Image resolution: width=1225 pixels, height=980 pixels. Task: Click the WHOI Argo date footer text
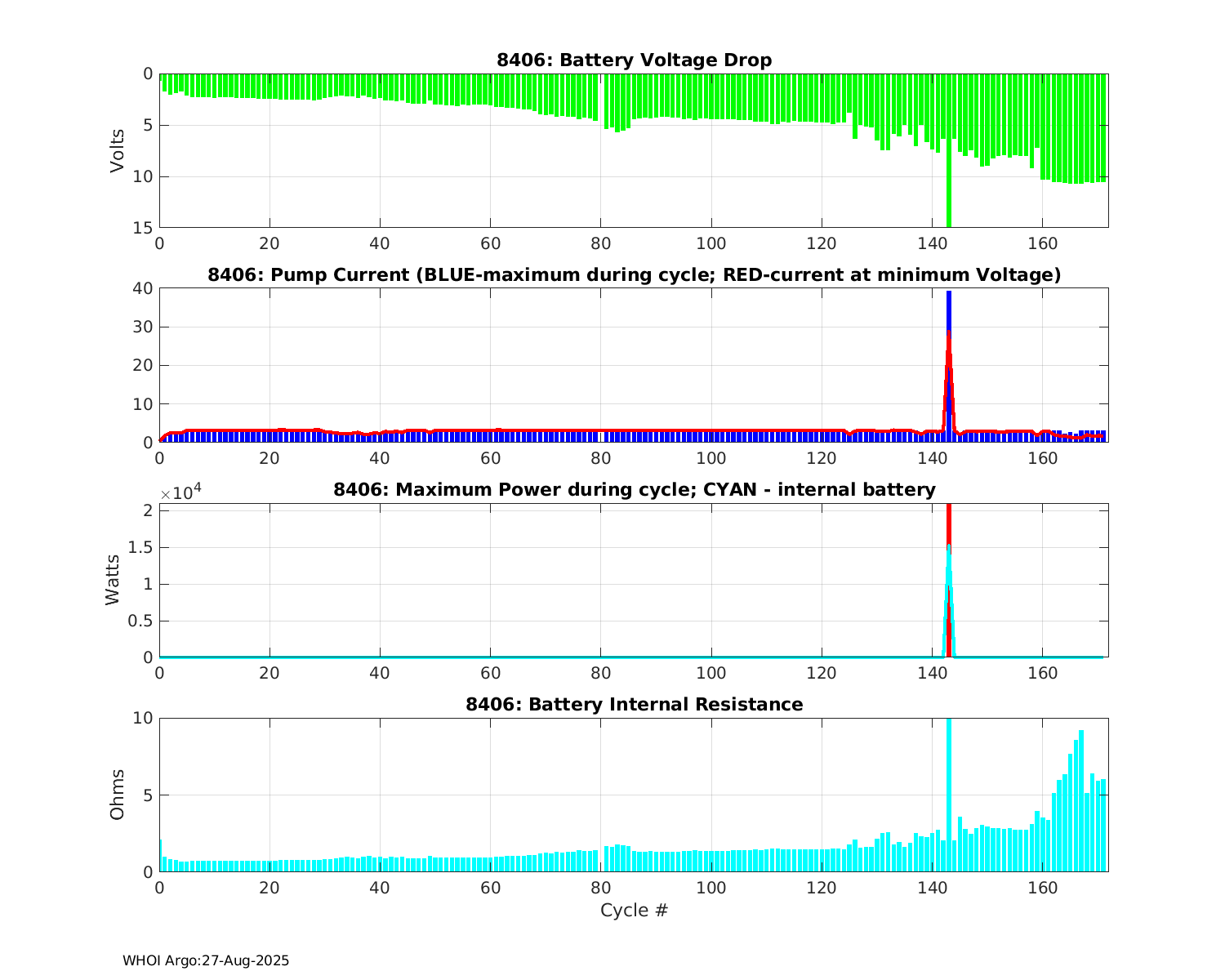click(206, 961)
